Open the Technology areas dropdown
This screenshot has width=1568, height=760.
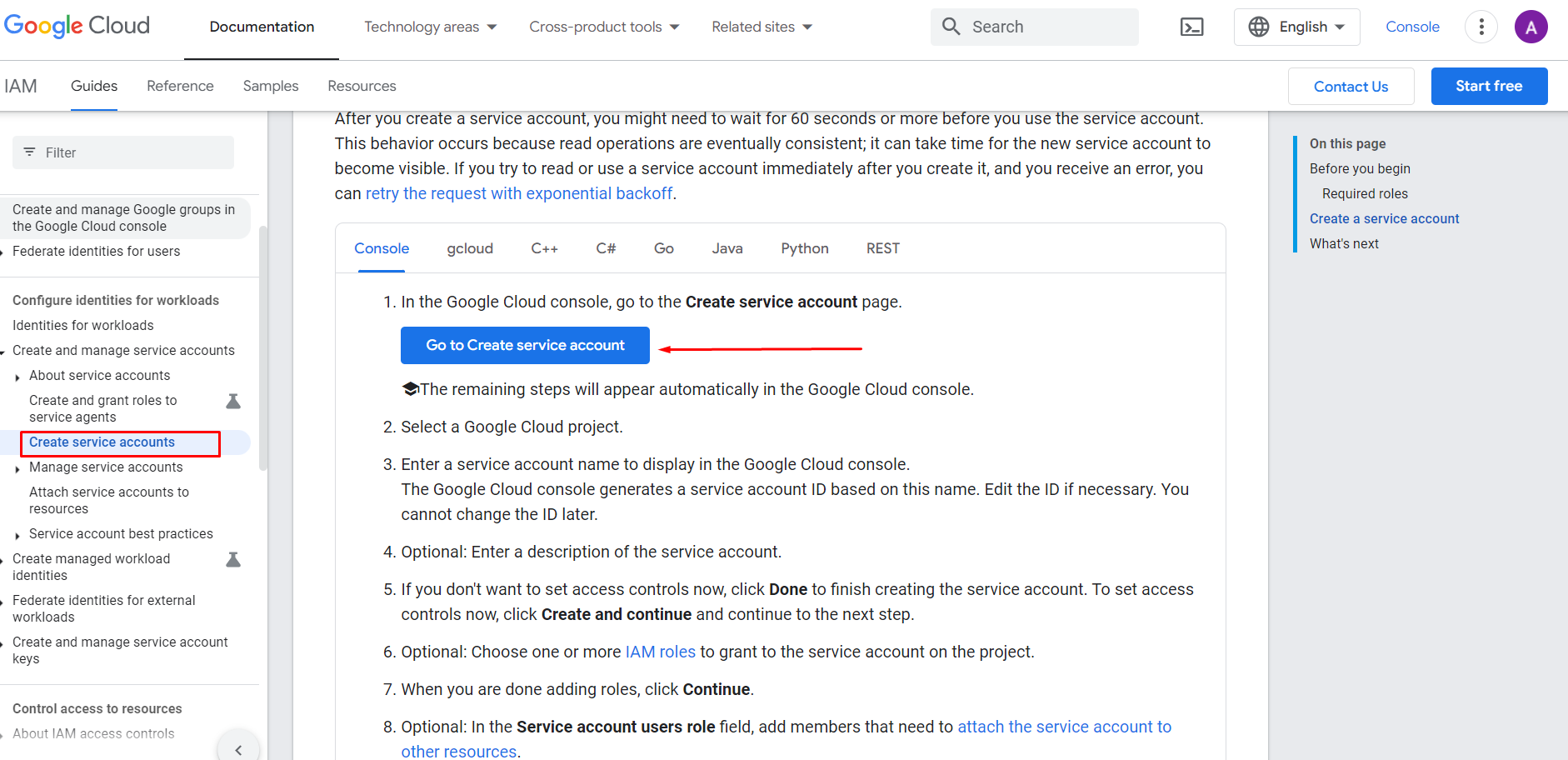tap(430, 26)
